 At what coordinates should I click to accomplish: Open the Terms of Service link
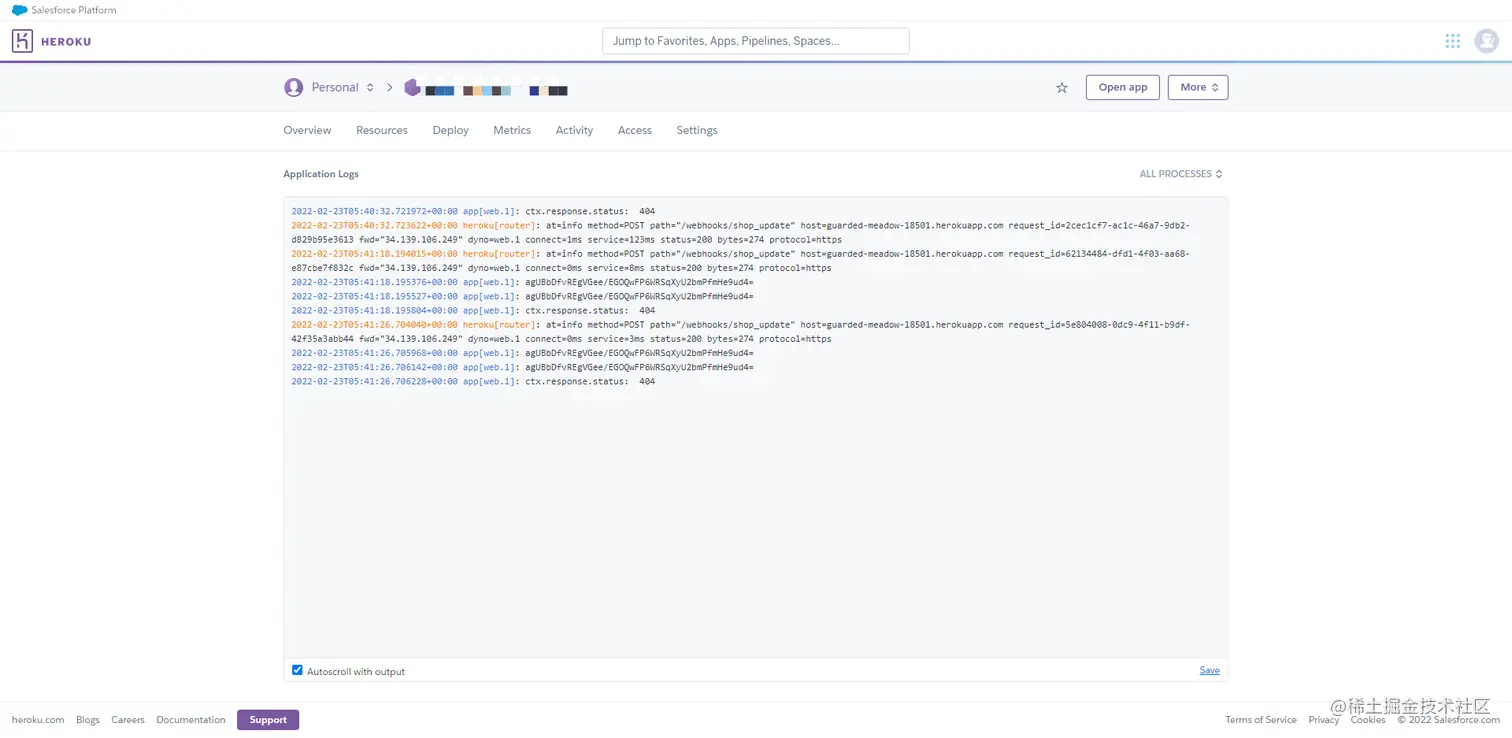pos(1261,720)
